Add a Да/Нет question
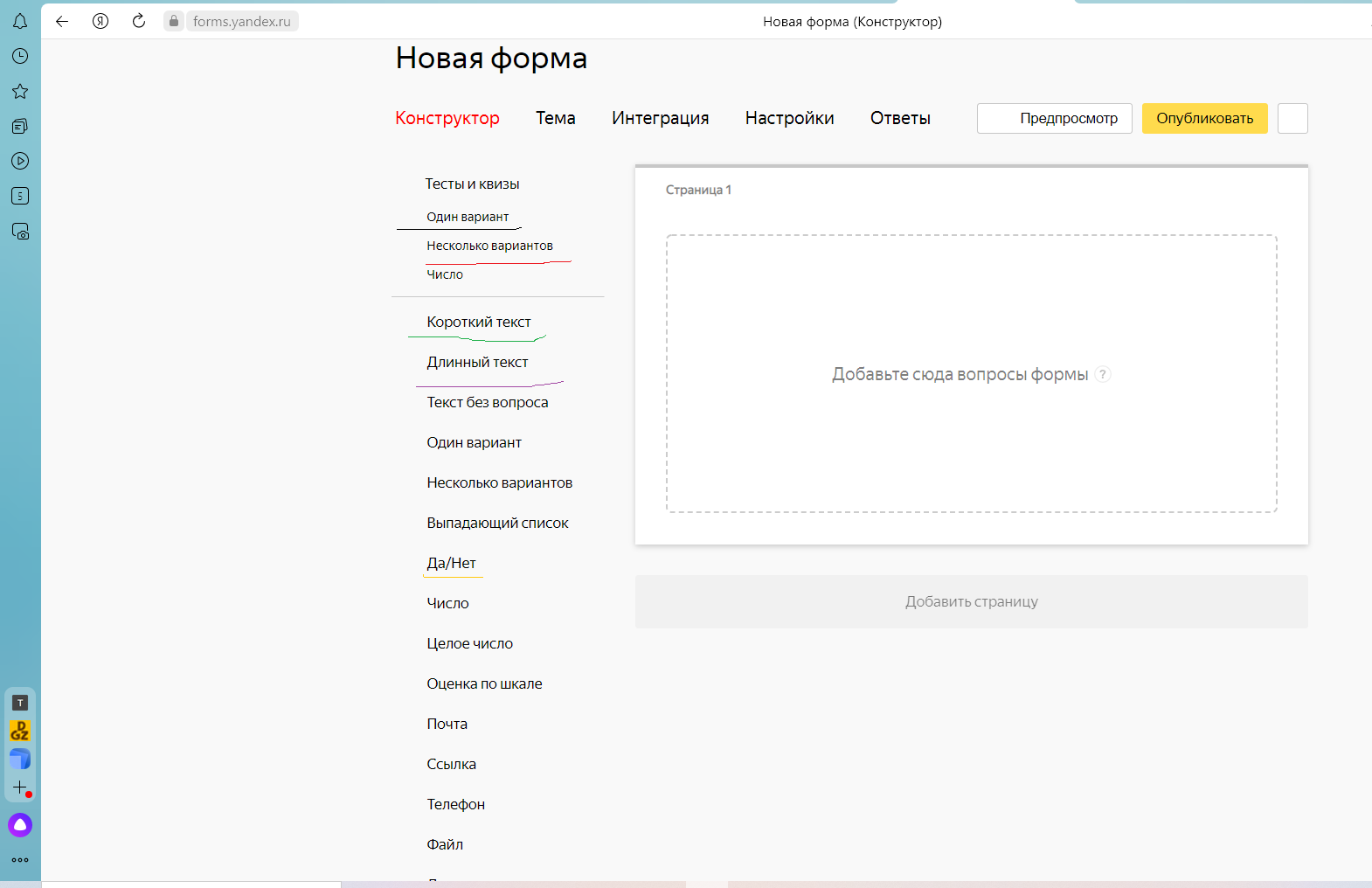This screenshot has height=888, width=1372. click(452, 563)
